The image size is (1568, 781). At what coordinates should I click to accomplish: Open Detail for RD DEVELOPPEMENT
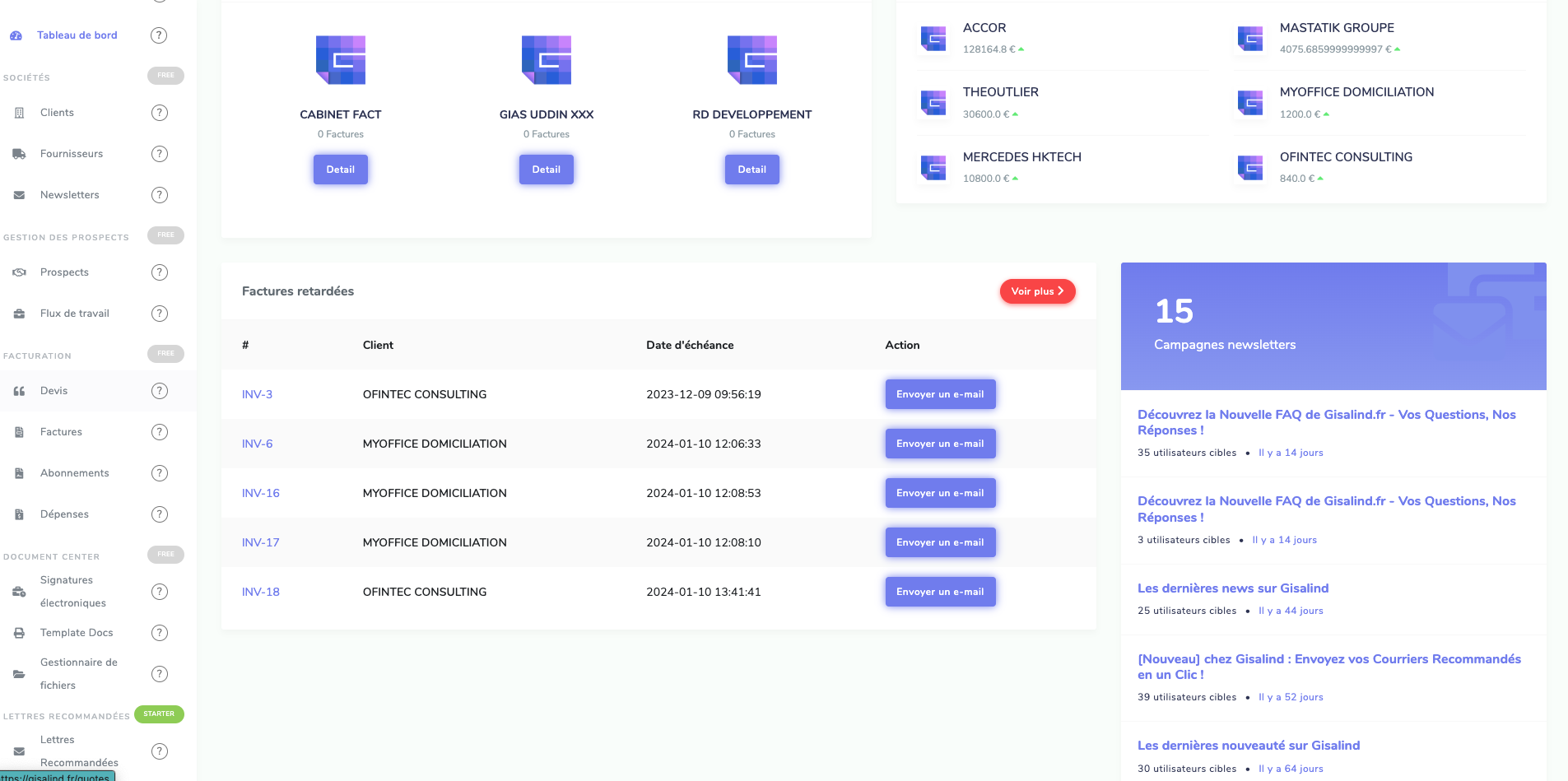pyautogui.click(x=752, y=170)
